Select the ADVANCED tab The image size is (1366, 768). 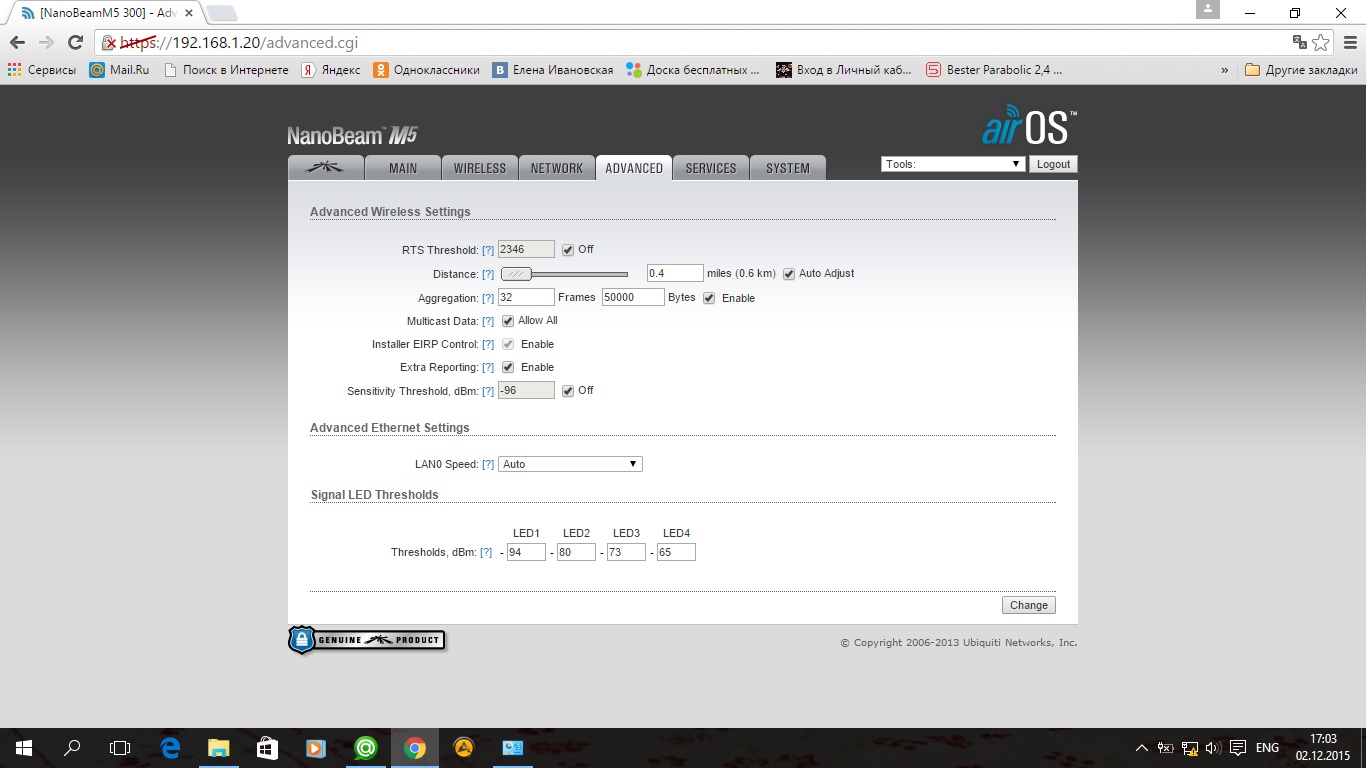(x=634, y=168)
